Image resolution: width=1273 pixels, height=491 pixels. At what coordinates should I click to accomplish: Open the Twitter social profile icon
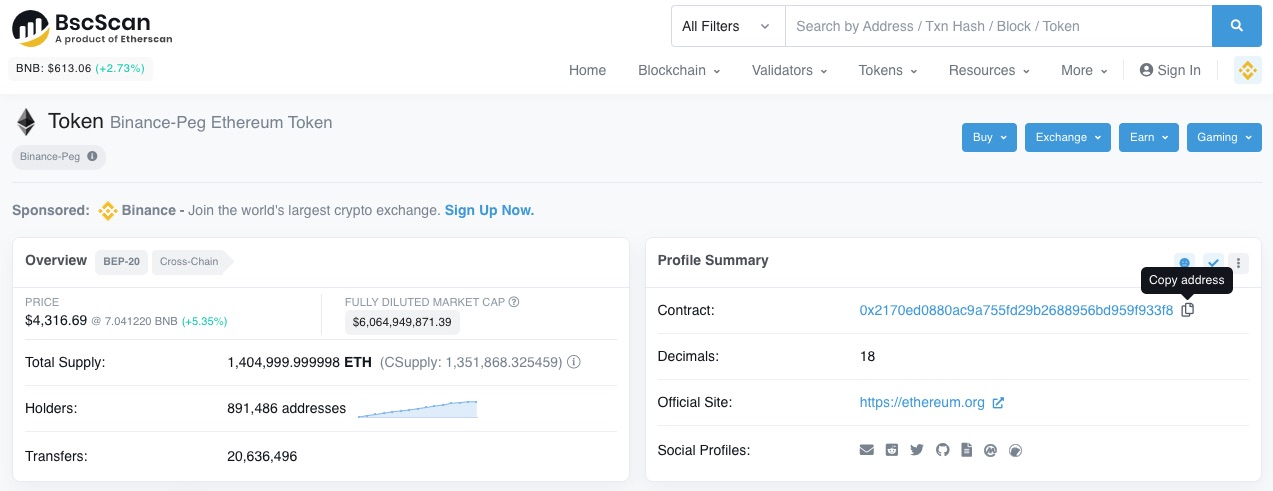(x=917, y=450)
